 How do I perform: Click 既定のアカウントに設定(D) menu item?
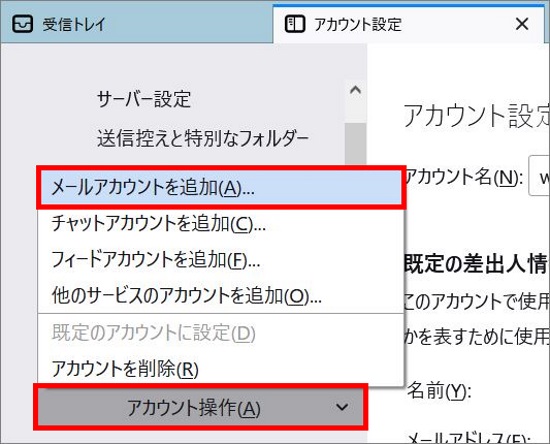point(221,332)
